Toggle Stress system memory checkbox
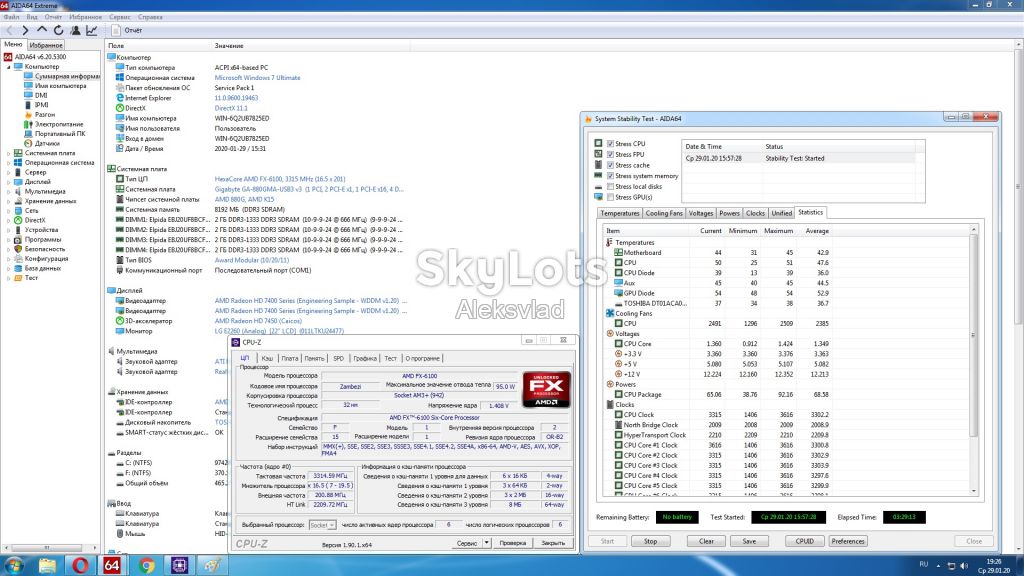The width and height of the screenshot is (1024, 576). click(611, 176)
